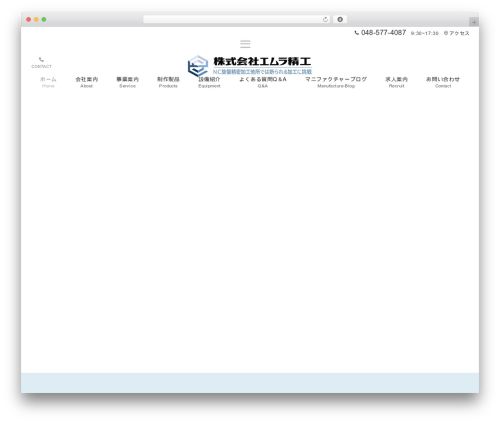The image size is (500, 423).
Task: Click the company logo emblem
Action: [x=198, y=66]
